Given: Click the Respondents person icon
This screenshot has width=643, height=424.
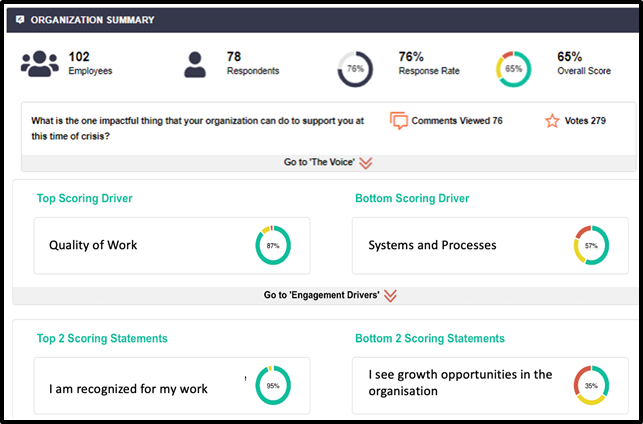Looking at the screenshot, I should click(x=195, y=64).
